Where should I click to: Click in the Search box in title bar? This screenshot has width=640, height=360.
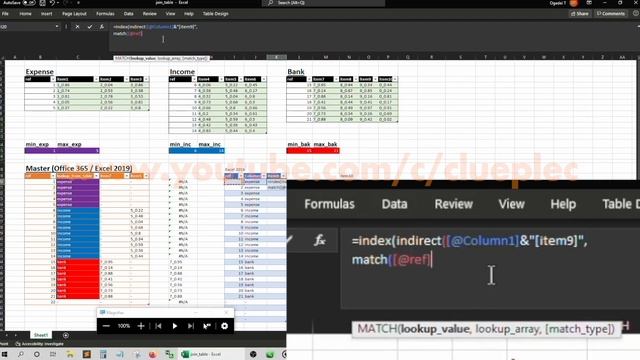coord(323,3)
